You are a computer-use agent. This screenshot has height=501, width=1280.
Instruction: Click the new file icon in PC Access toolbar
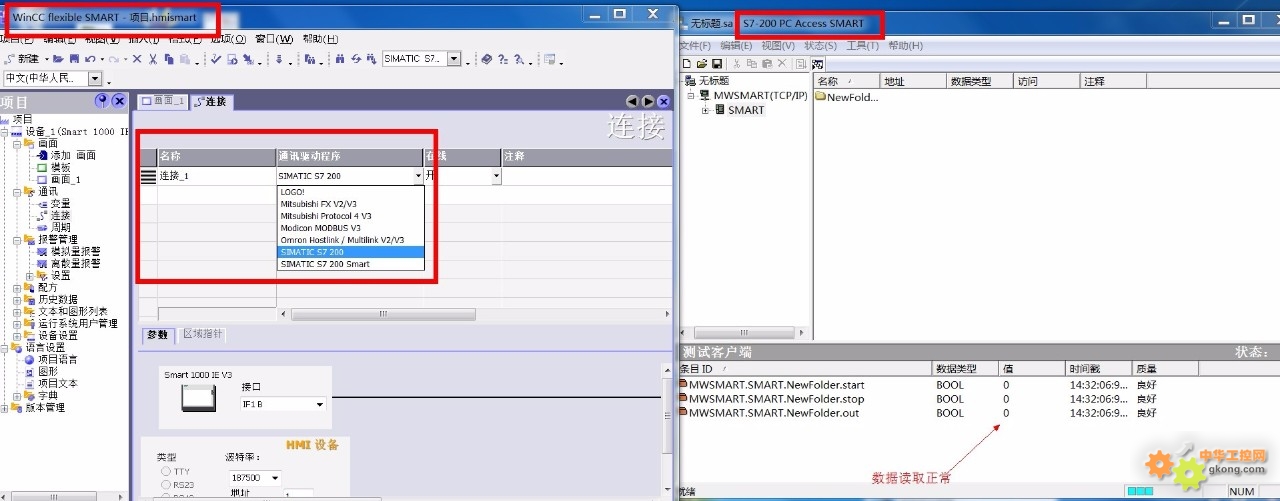coord(687,64)
